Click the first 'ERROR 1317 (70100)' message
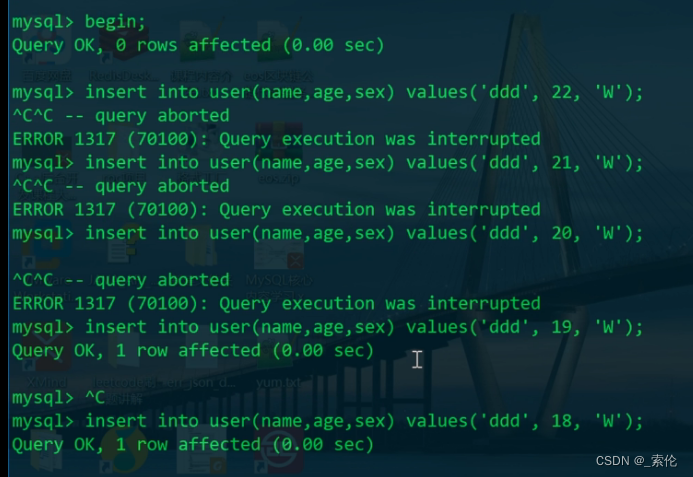 coord(276,139)
